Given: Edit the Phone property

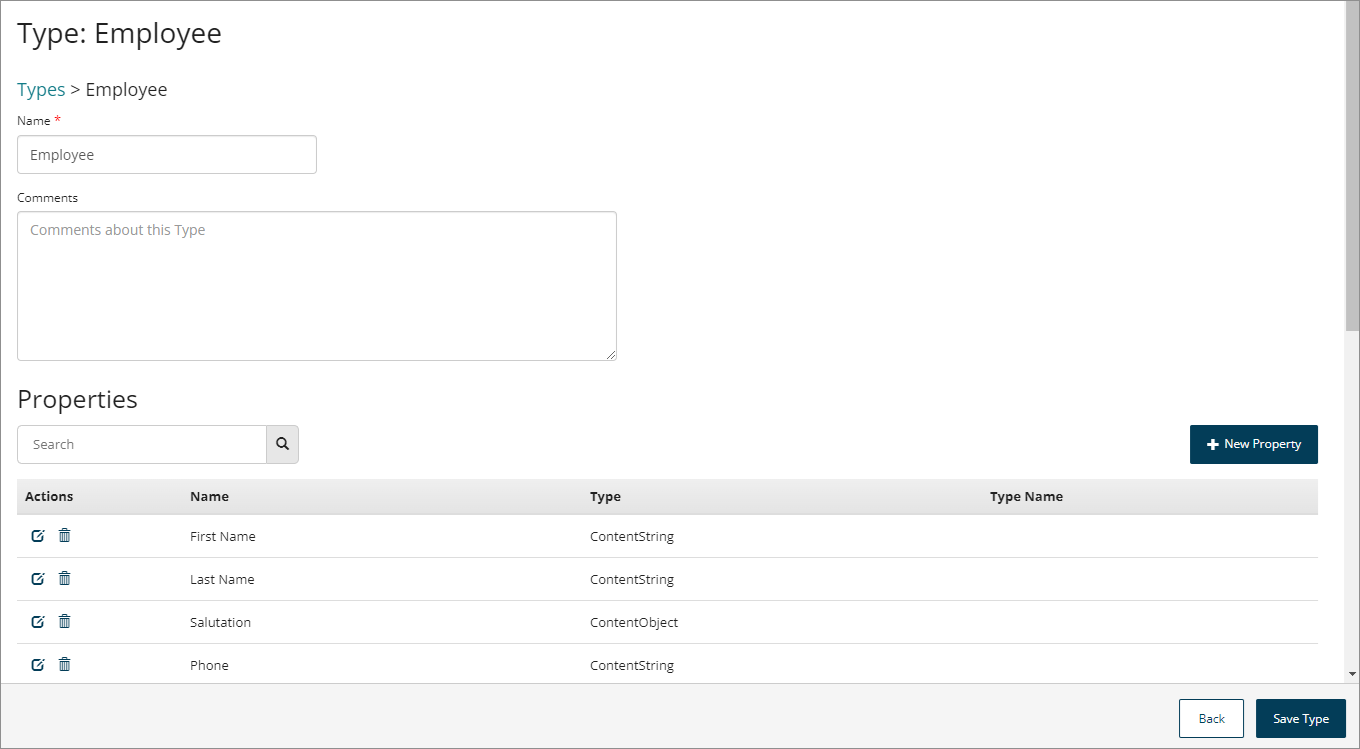Looking at the screenshot, I should pos(38,665).
